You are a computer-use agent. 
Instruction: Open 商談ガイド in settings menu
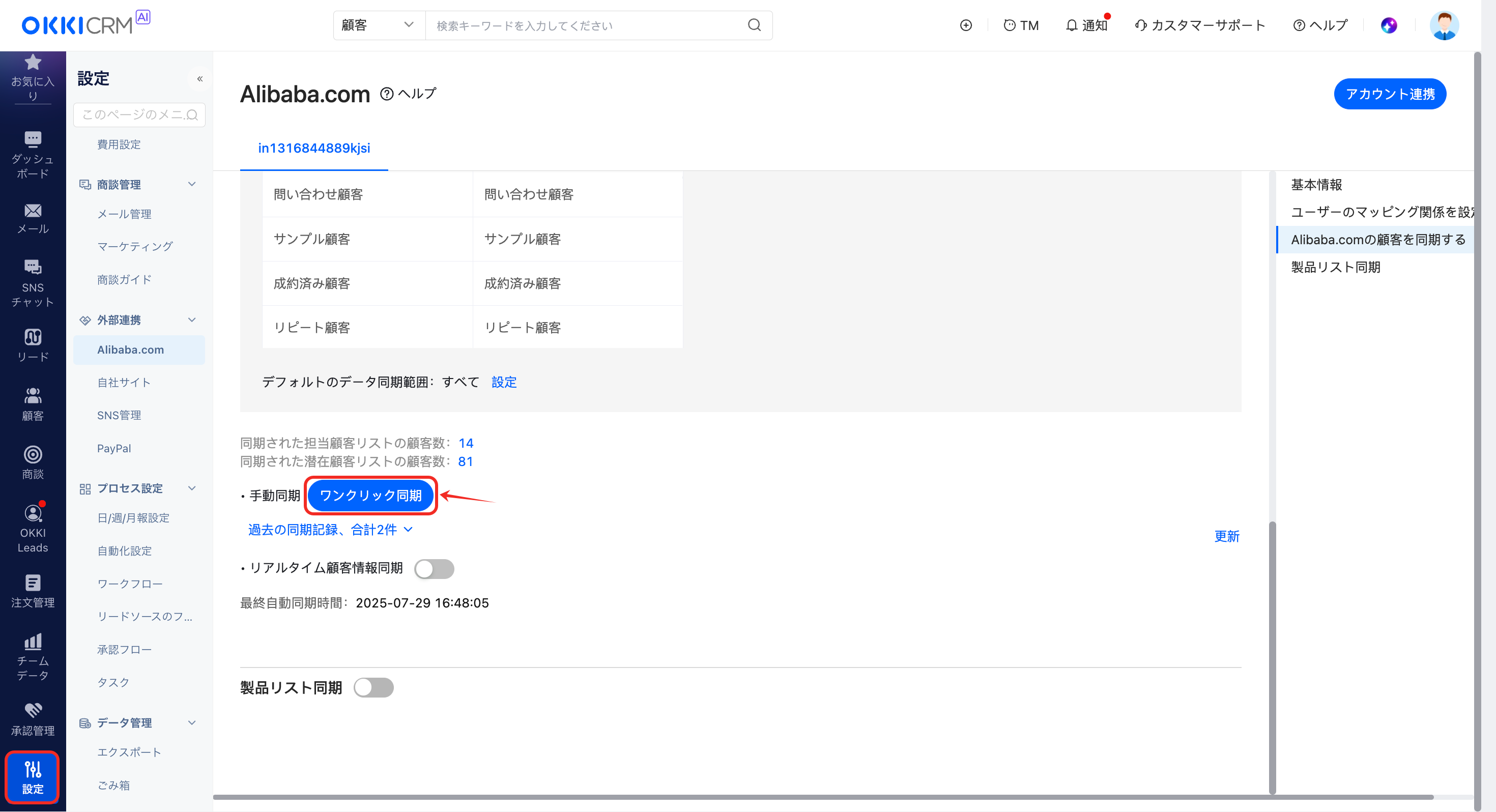[x=124, y=280]
